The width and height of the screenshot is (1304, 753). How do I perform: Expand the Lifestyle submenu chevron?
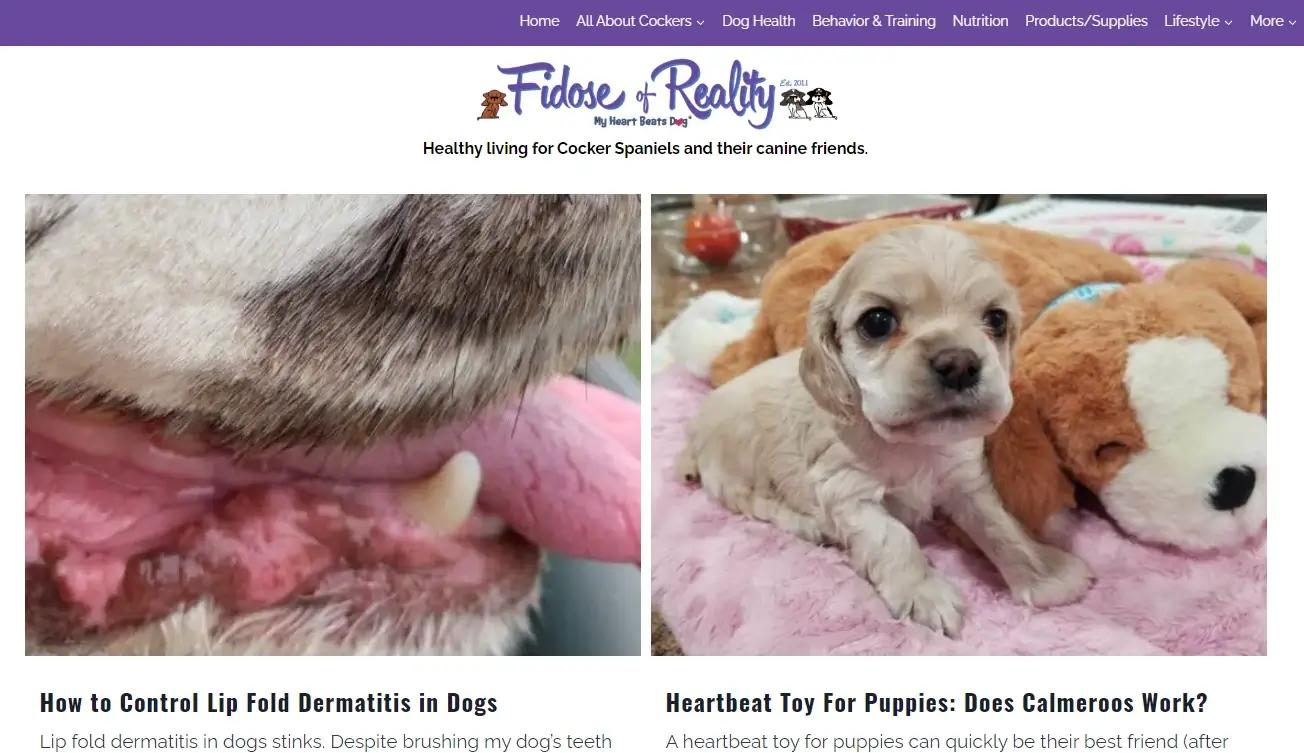[1229, 22]
